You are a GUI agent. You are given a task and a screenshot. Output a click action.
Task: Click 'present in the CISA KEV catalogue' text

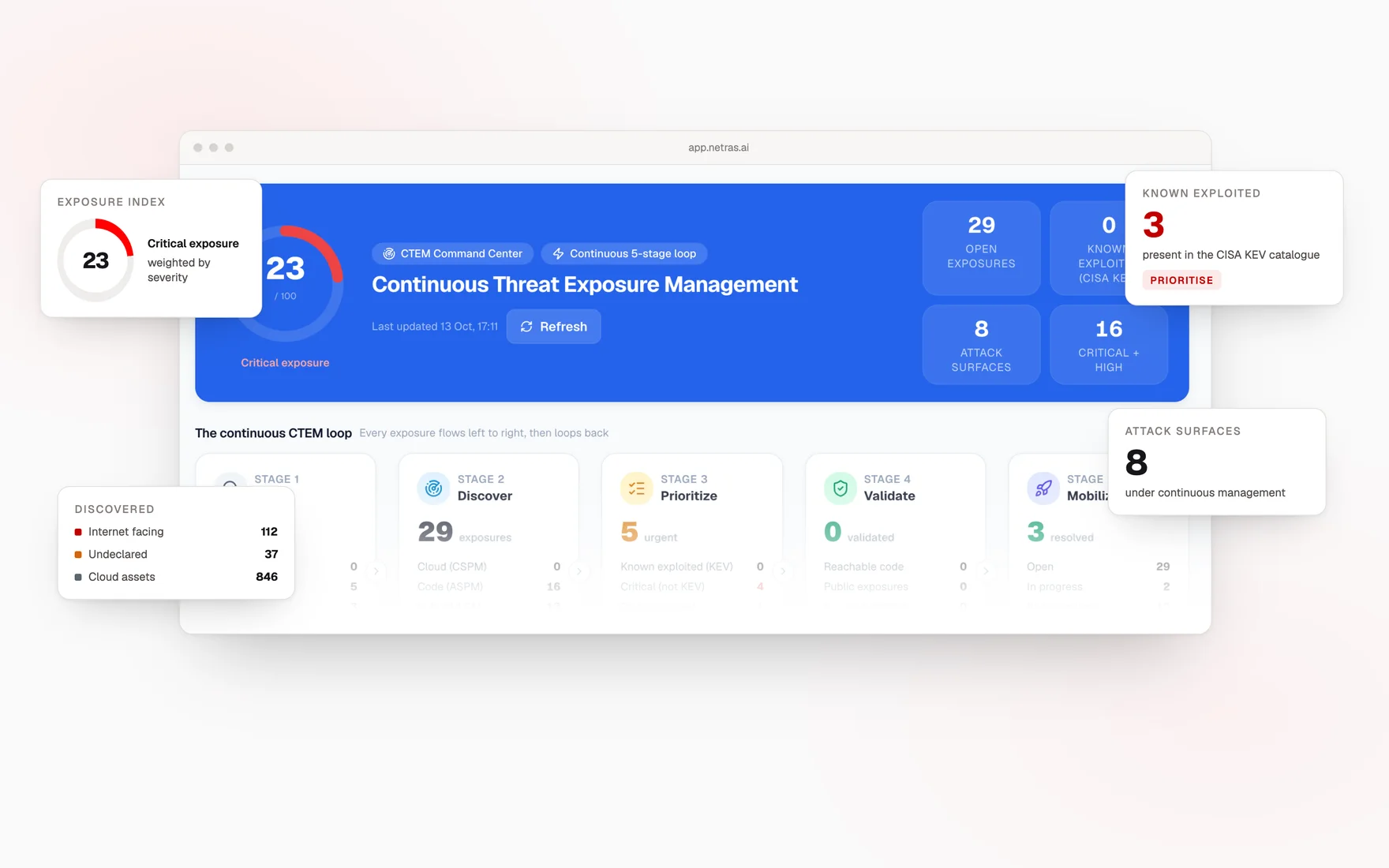tap(1230, 255)
